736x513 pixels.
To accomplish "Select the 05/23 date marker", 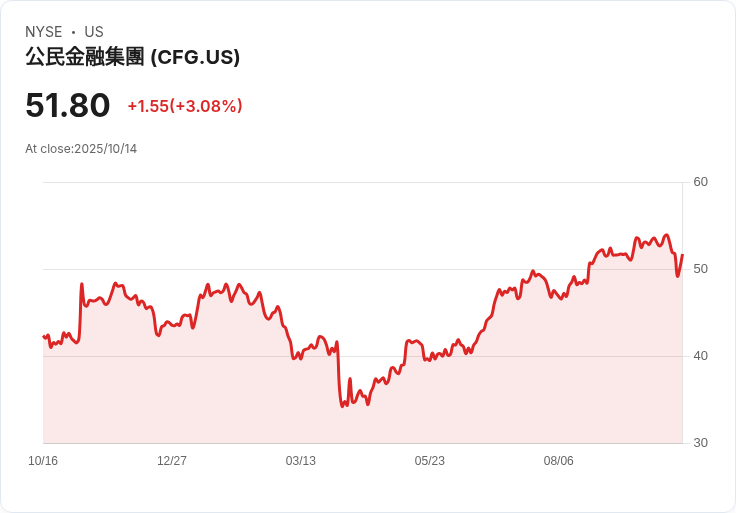I will [x=430, y=461].
